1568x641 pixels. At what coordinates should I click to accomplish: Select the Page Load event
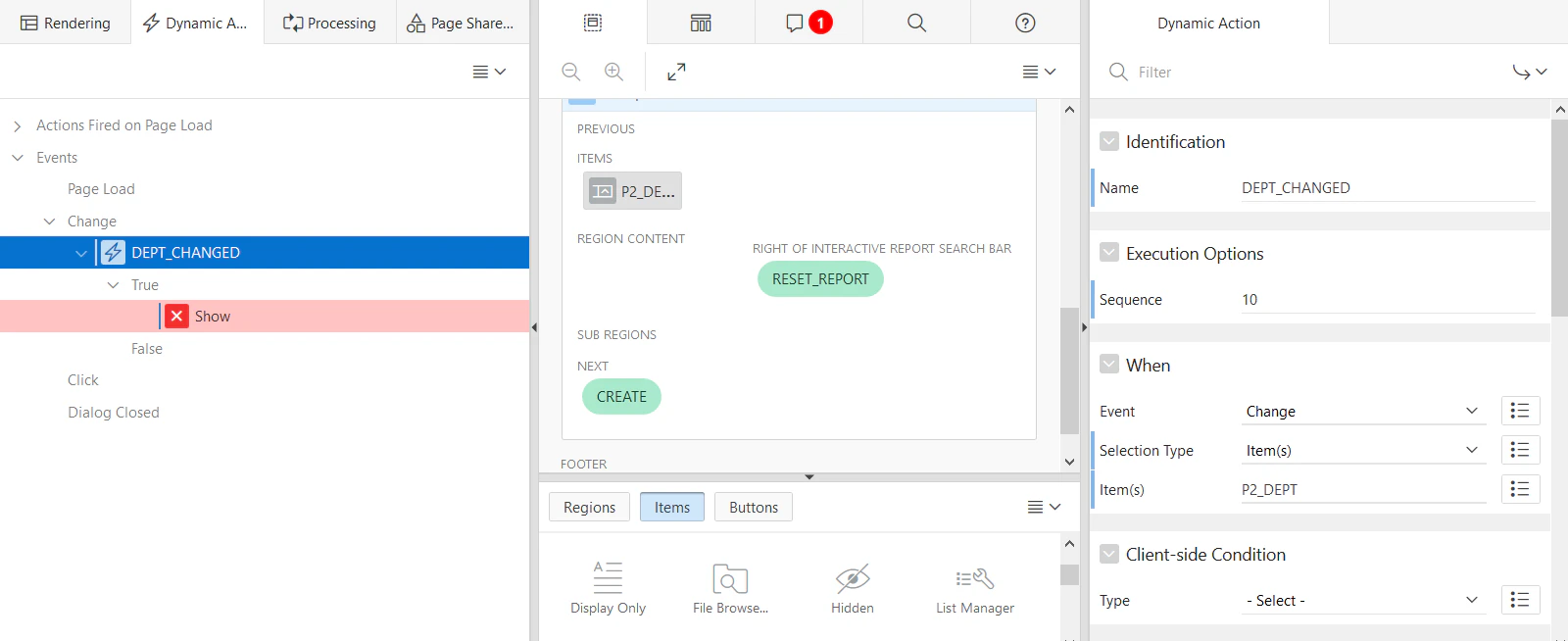101,189
